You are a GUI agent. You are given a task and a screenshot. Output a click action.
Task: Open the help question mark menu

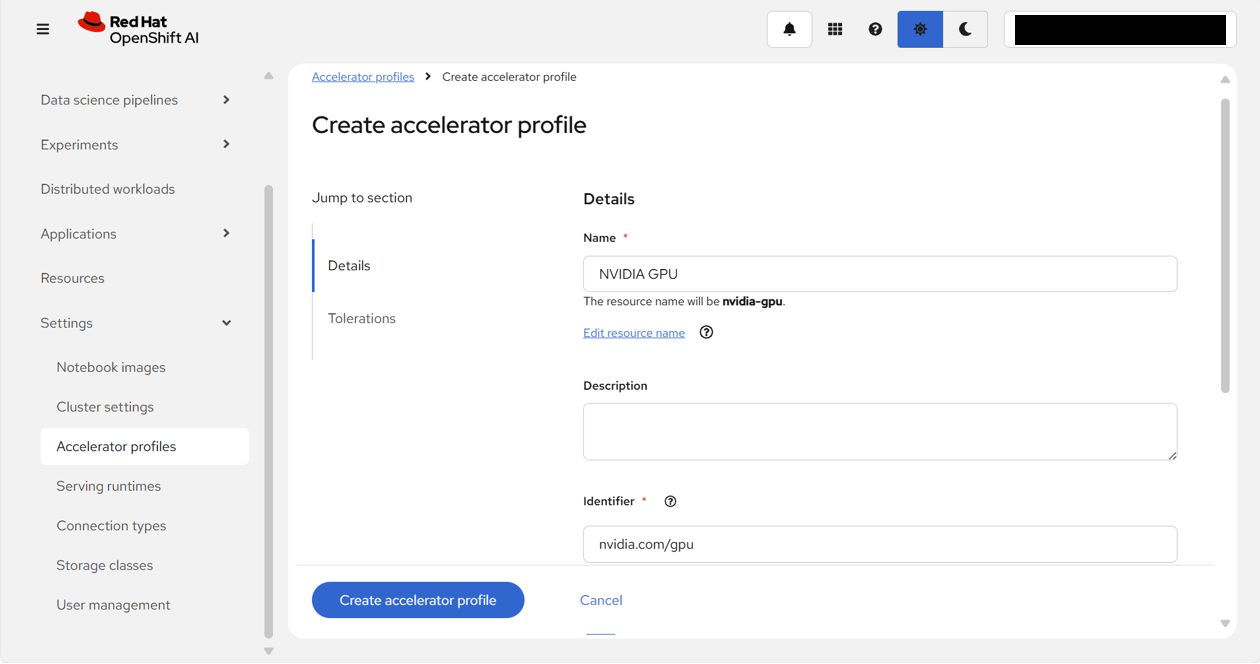[875, 29]
